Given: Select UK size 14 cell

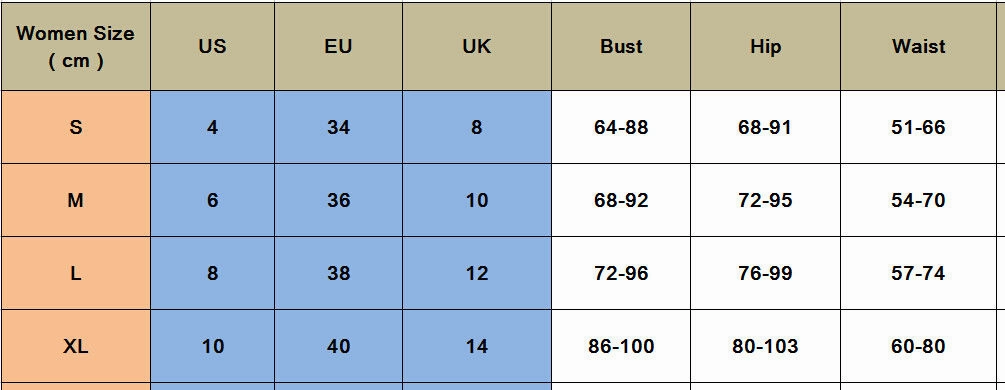Looking at the screenshot, I should point(477,346).
